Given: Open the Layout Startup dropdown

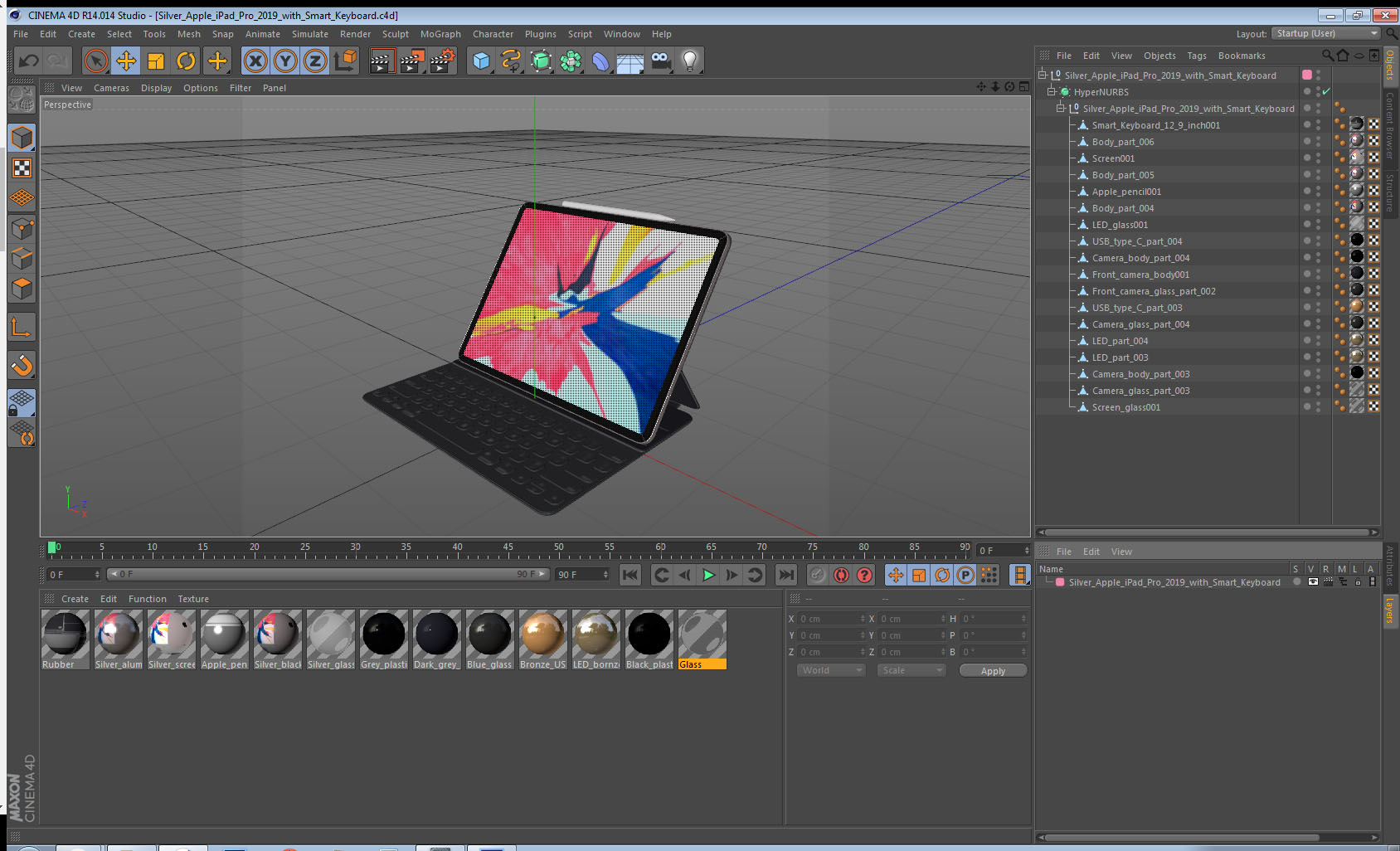Looking at the screenshot, I should [1326, 34].
